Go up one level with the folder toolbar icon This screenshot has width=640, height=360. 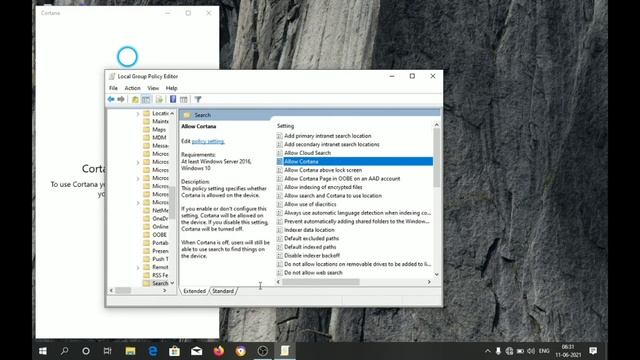(x=135, y=99)
